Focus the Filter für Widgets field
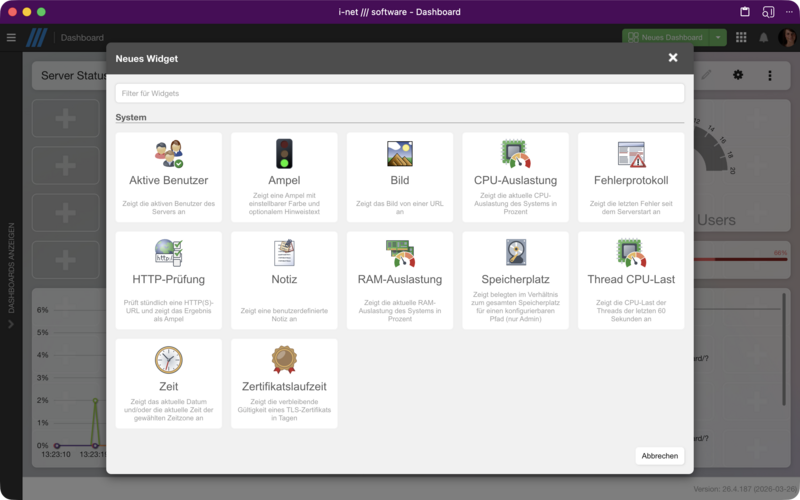800x500 pixels. (x=400, y=93)
